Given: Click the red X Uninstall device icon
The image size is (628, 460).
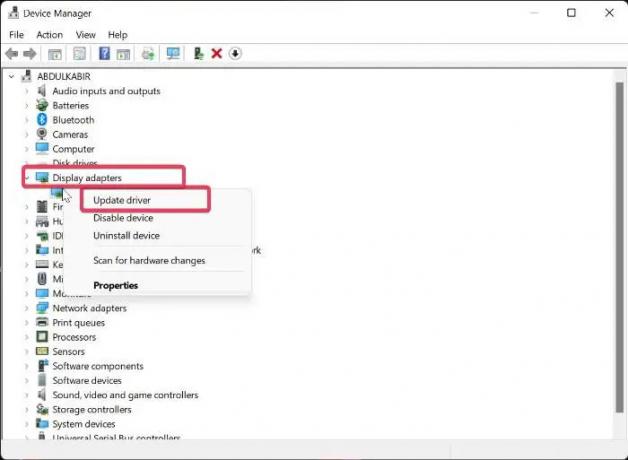Looking at the screenshot, I should coord(217,53).
